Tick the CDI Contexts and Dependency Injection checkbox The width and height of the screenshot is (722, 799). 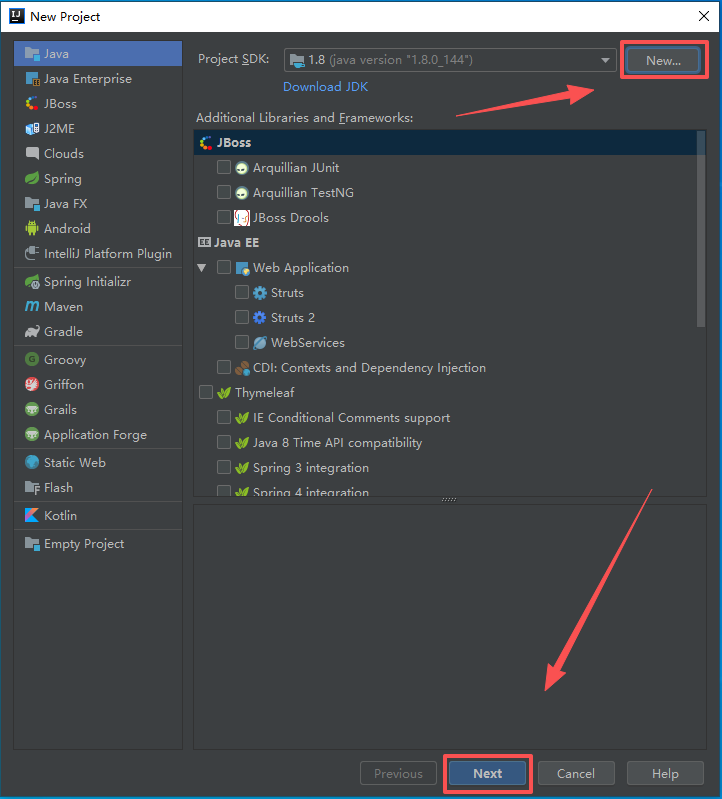click(224, 367)
